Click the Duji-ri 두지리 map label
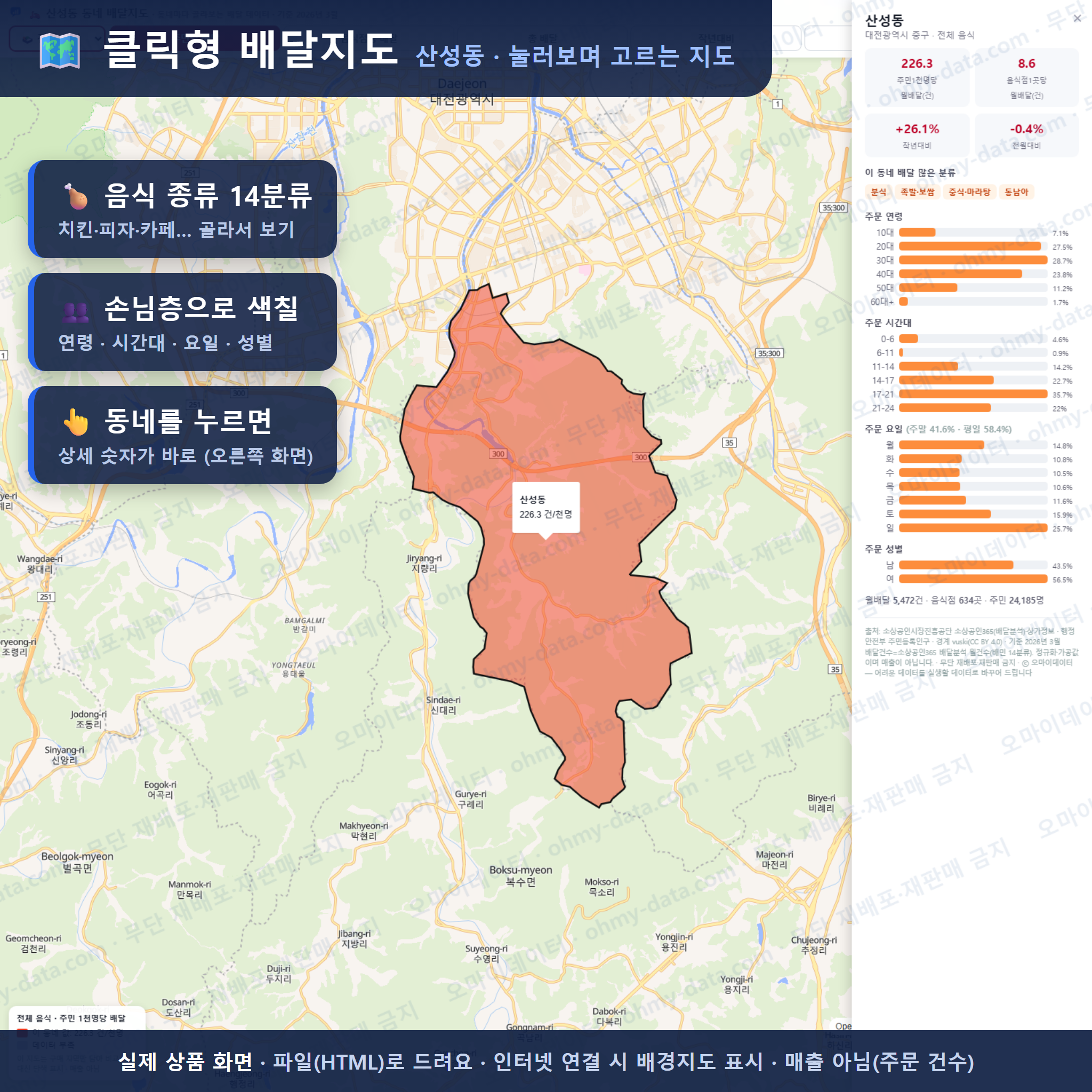 pos(279,974)
